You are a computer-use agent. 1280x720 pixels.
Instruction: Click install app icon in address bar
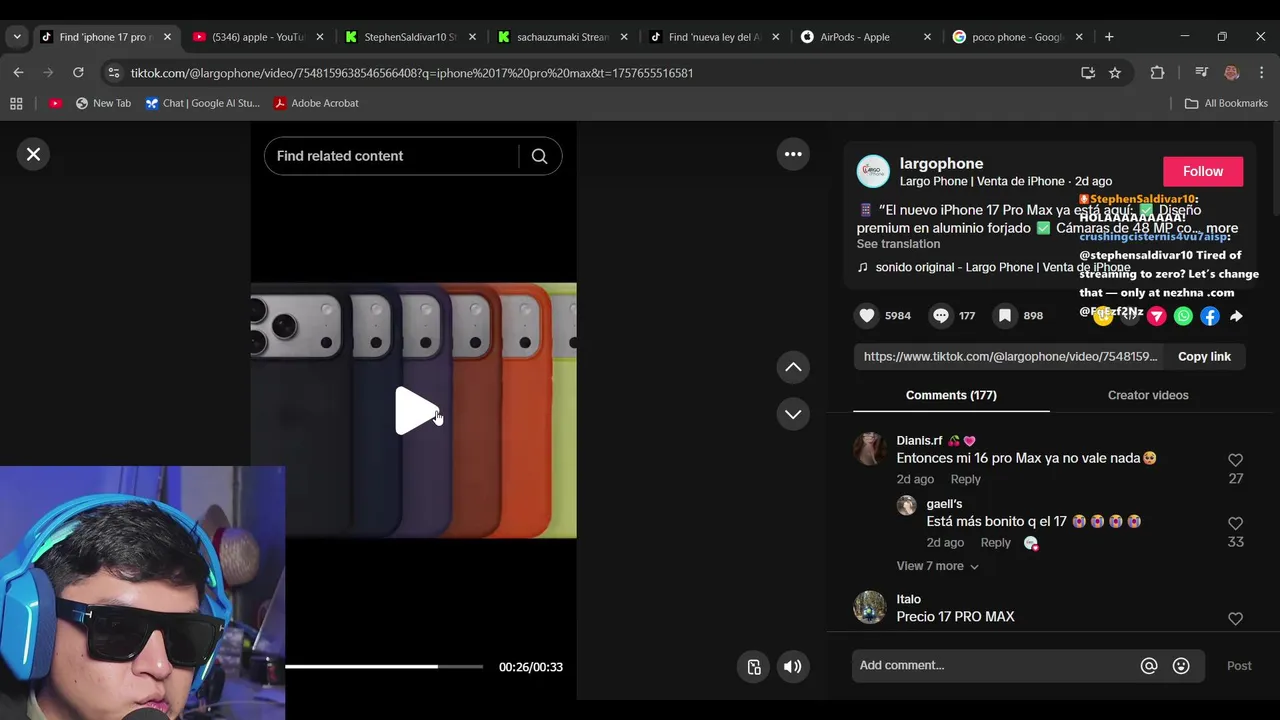[x=1088, y=73]
